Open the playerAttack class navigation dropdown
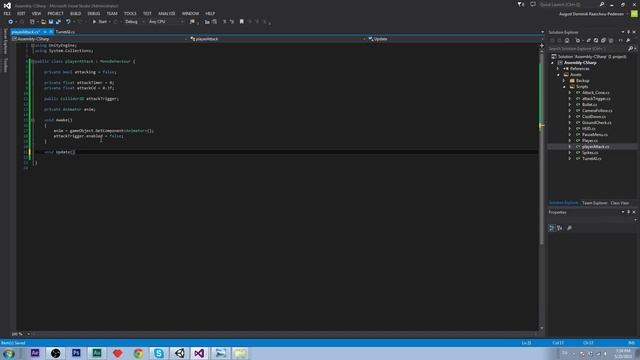 [x=278, y=39]
